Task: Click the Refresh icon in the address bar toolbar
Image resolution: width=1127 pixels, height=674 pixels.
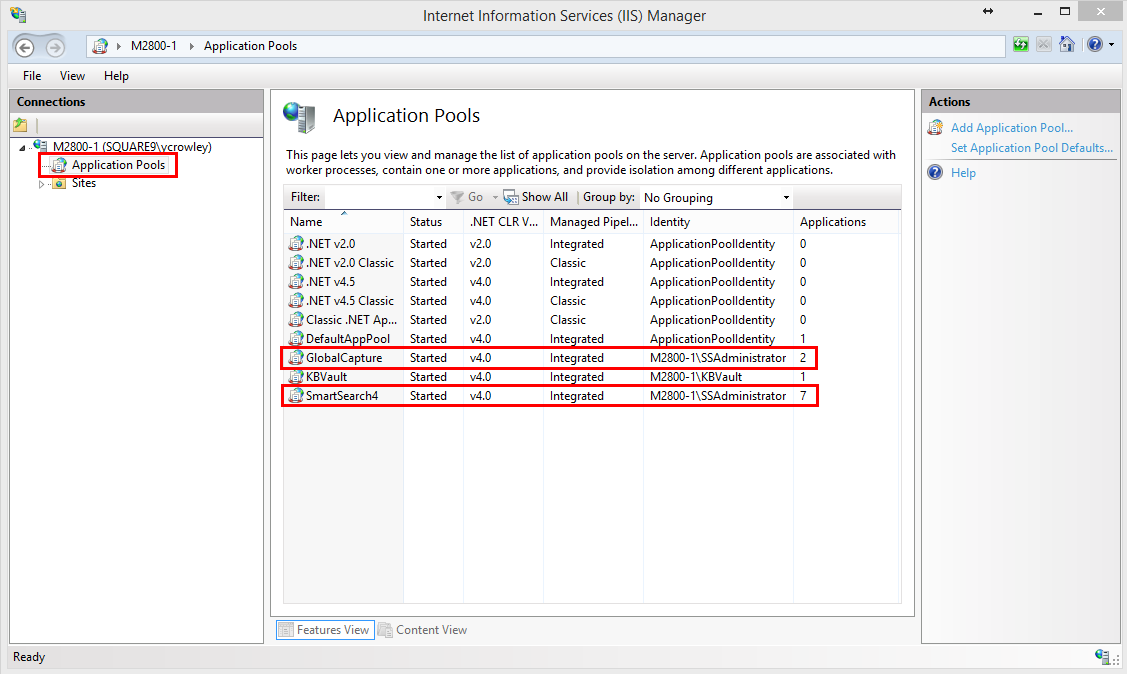Action: pyautogui.click(x=1020, y=45)
